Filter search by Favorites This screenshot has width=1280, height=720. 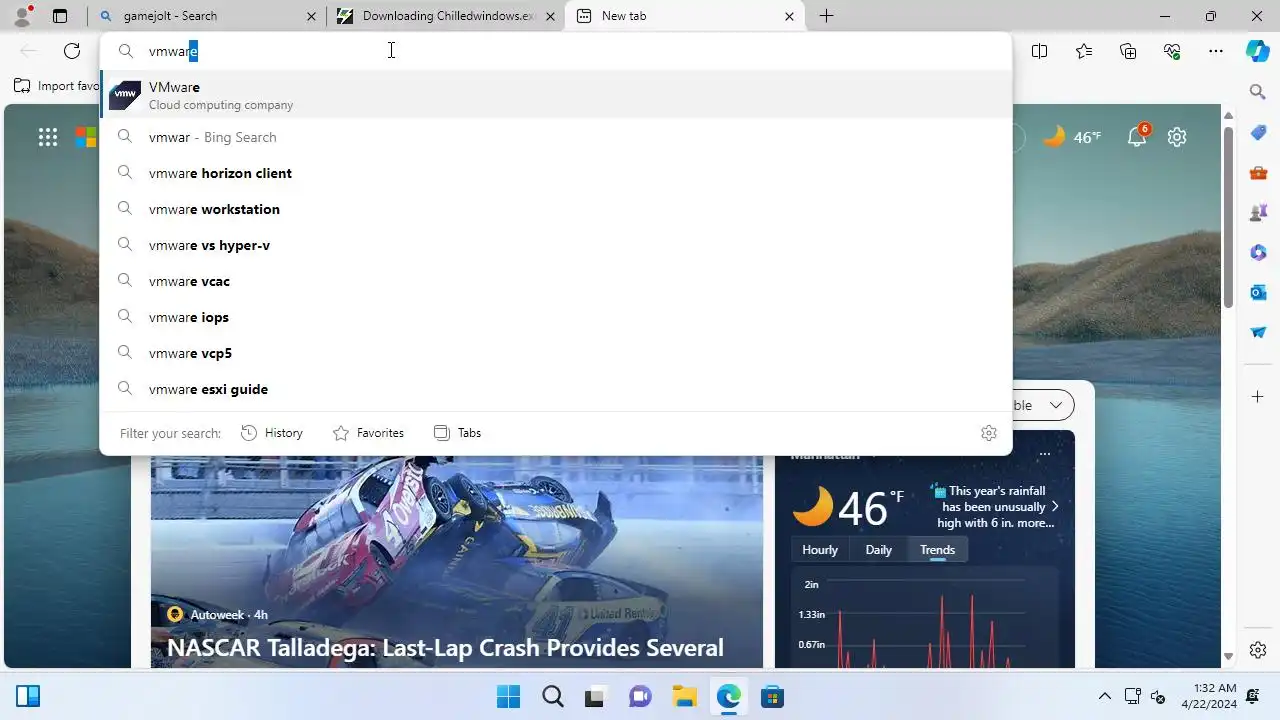368,433
